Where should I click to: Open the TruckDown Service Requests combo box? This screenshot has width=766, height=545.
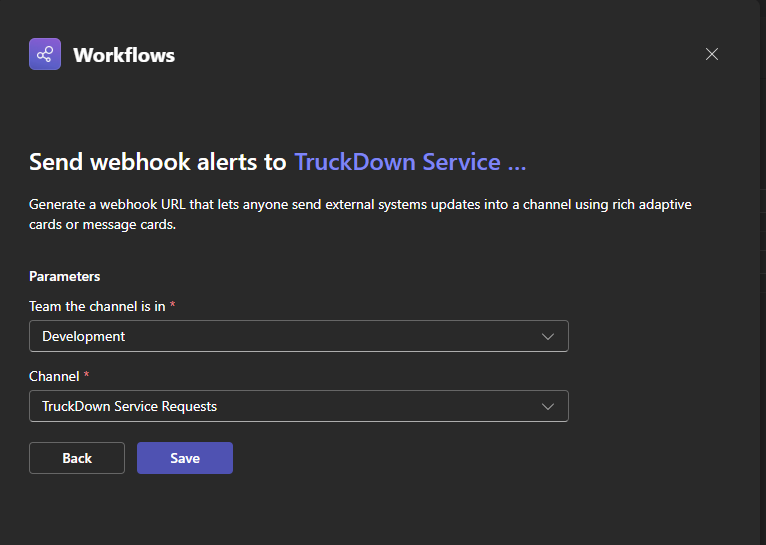(298, 407)
